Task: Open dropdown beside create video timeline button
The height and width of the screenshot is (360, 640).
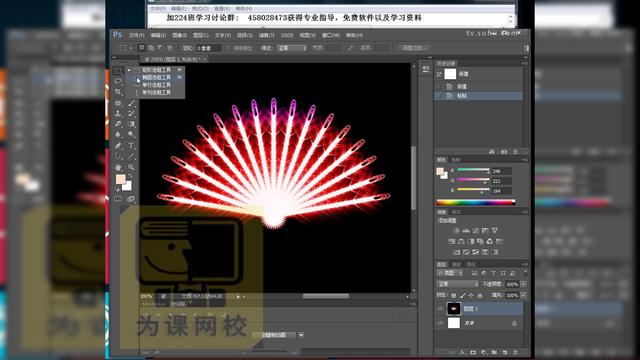Action: pyautogui.click(x=301, y=335)
